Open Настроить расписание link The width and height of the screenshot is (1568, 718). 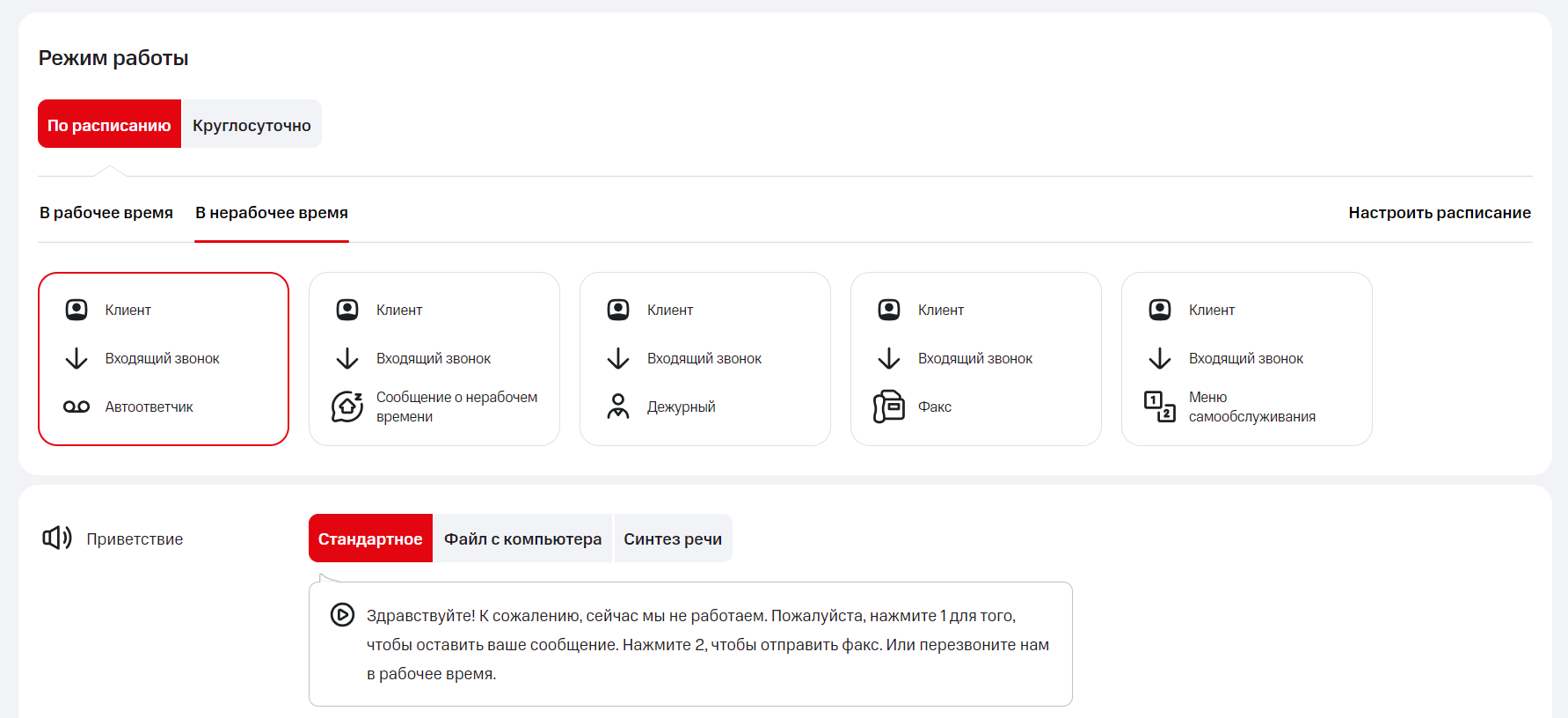tap(1439, 213)
